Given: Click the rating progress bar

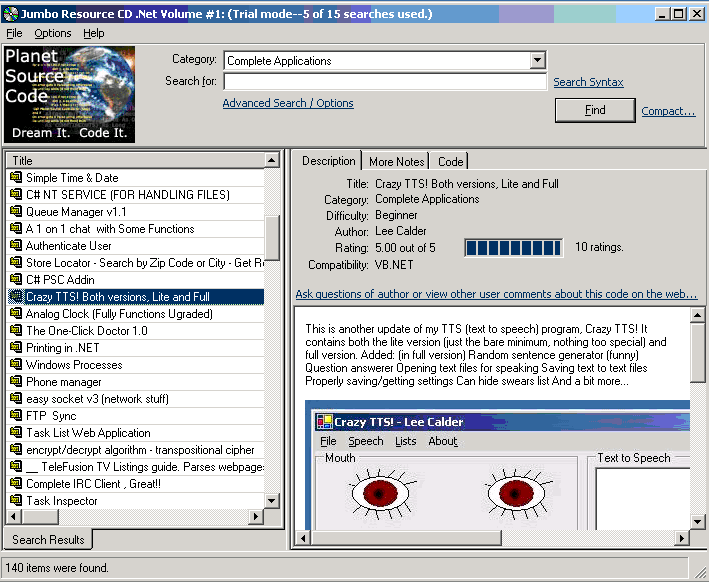Looking at the screenshot, I should coord(514,248).
